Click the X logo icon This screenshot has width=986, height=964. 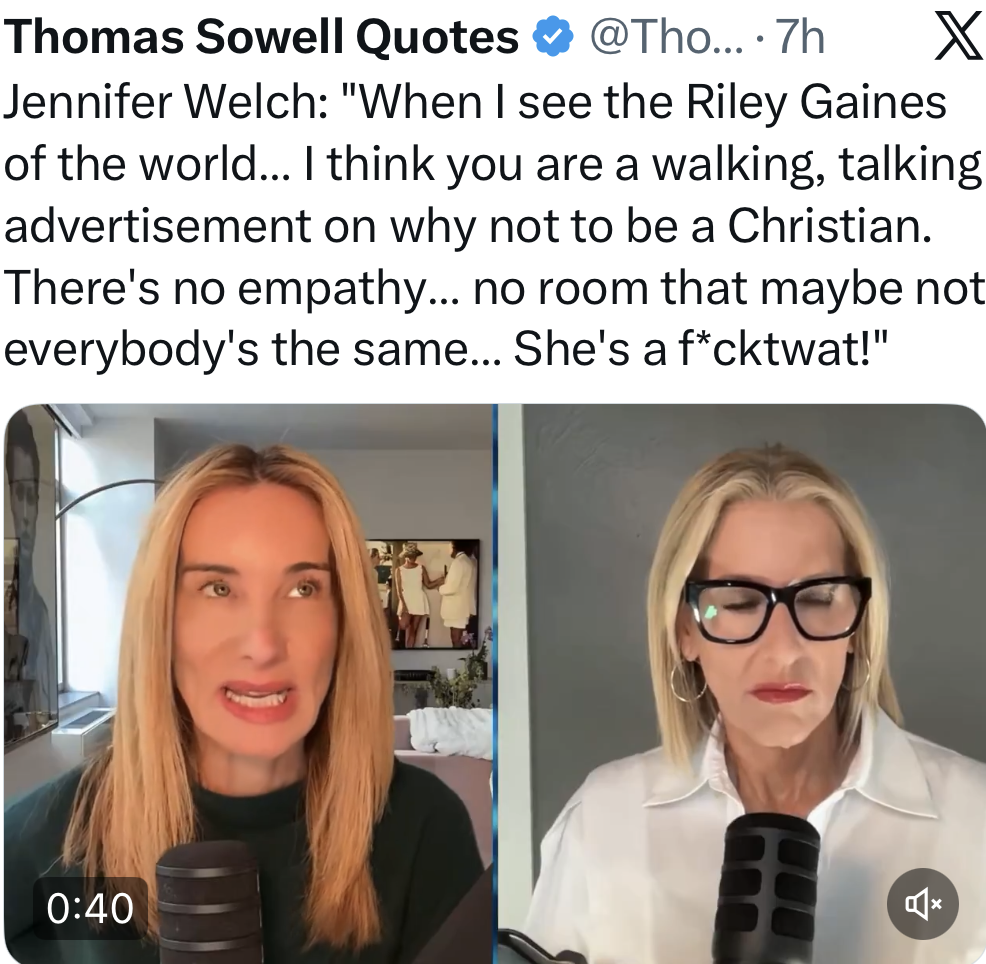point(958,37)
